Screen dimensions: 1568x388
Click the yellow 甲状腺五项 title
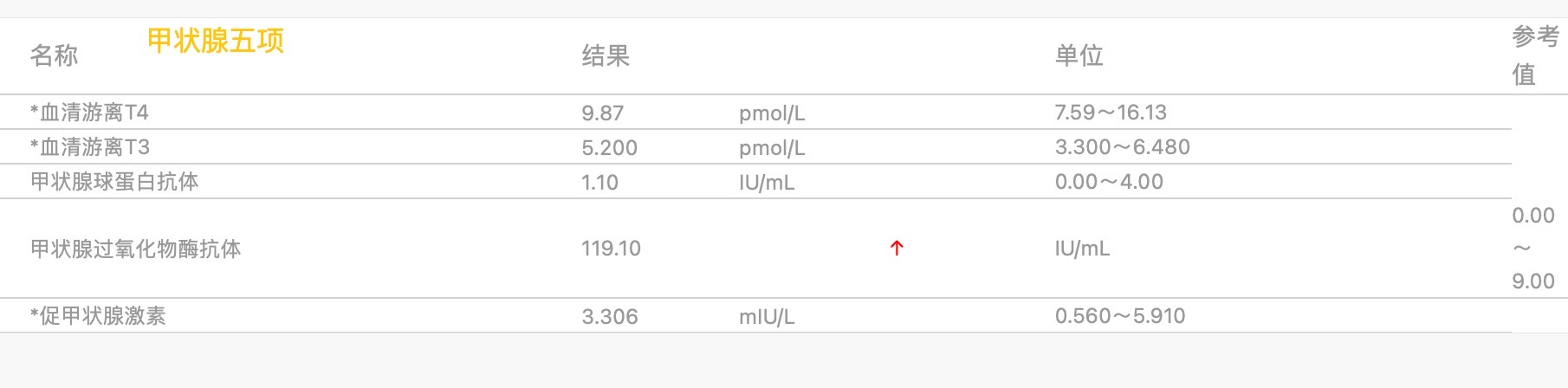point(216,41)
